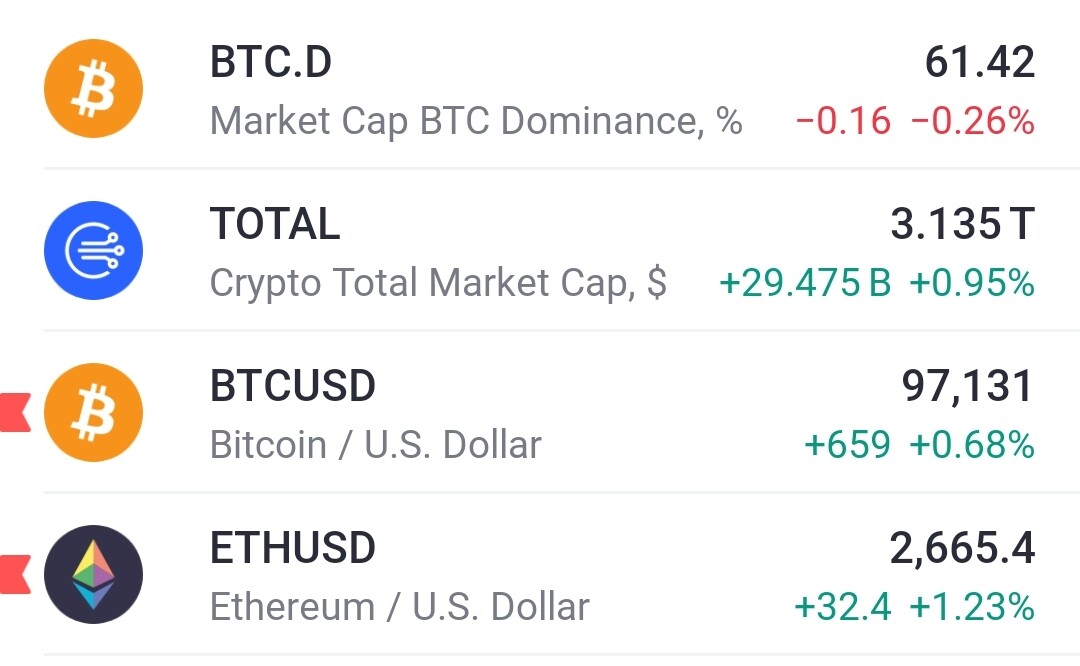
Task: Click the red flag beside BTCUSD
Action: (15, 413)
